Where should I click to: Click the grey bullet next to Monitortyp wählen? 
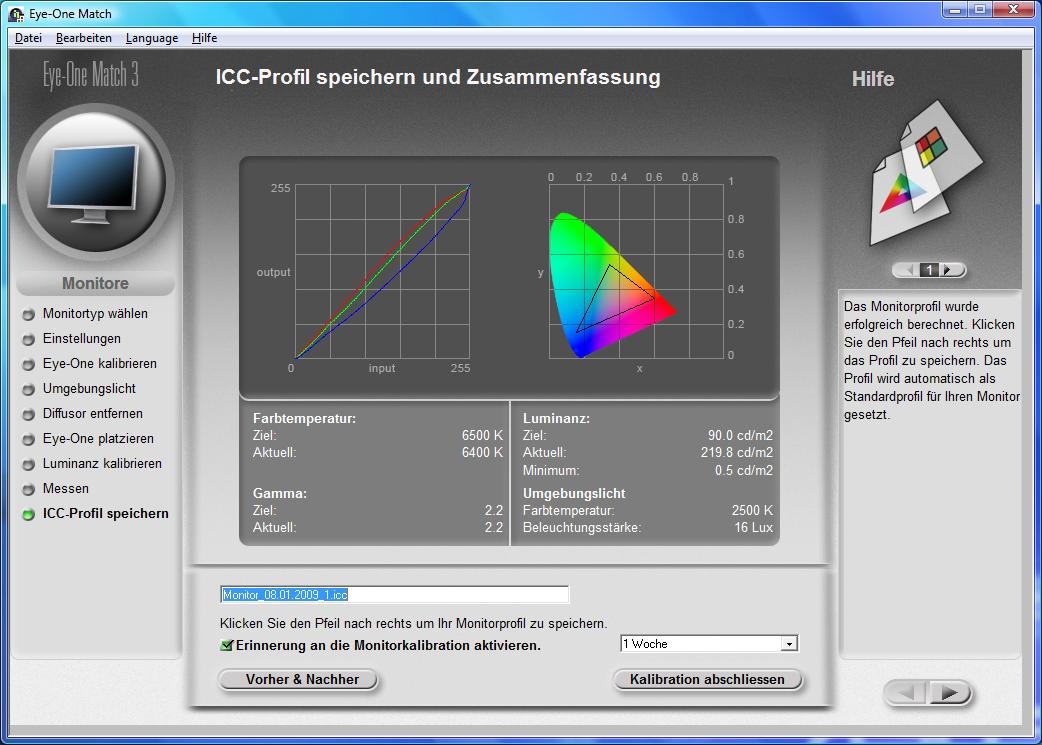(29, 314)
